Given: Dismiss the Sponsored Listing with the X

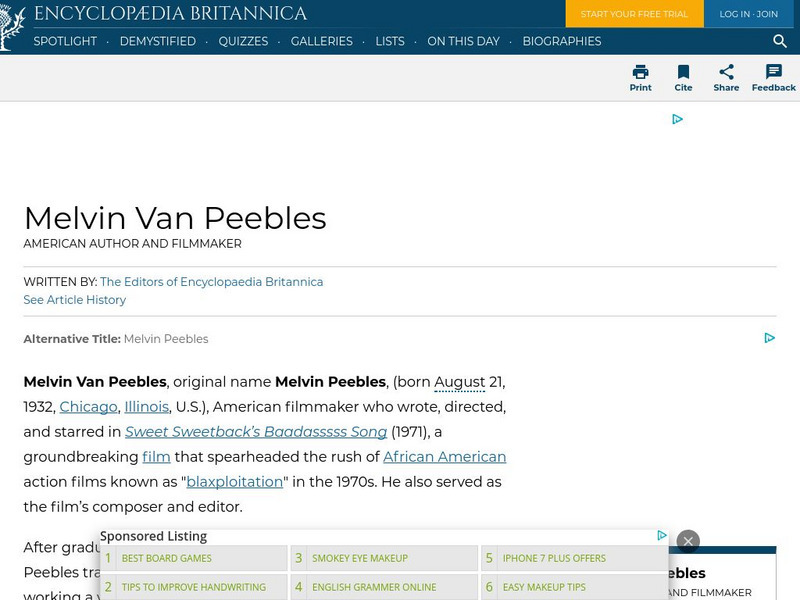Looking at the screenshot, I should [688, 541].
